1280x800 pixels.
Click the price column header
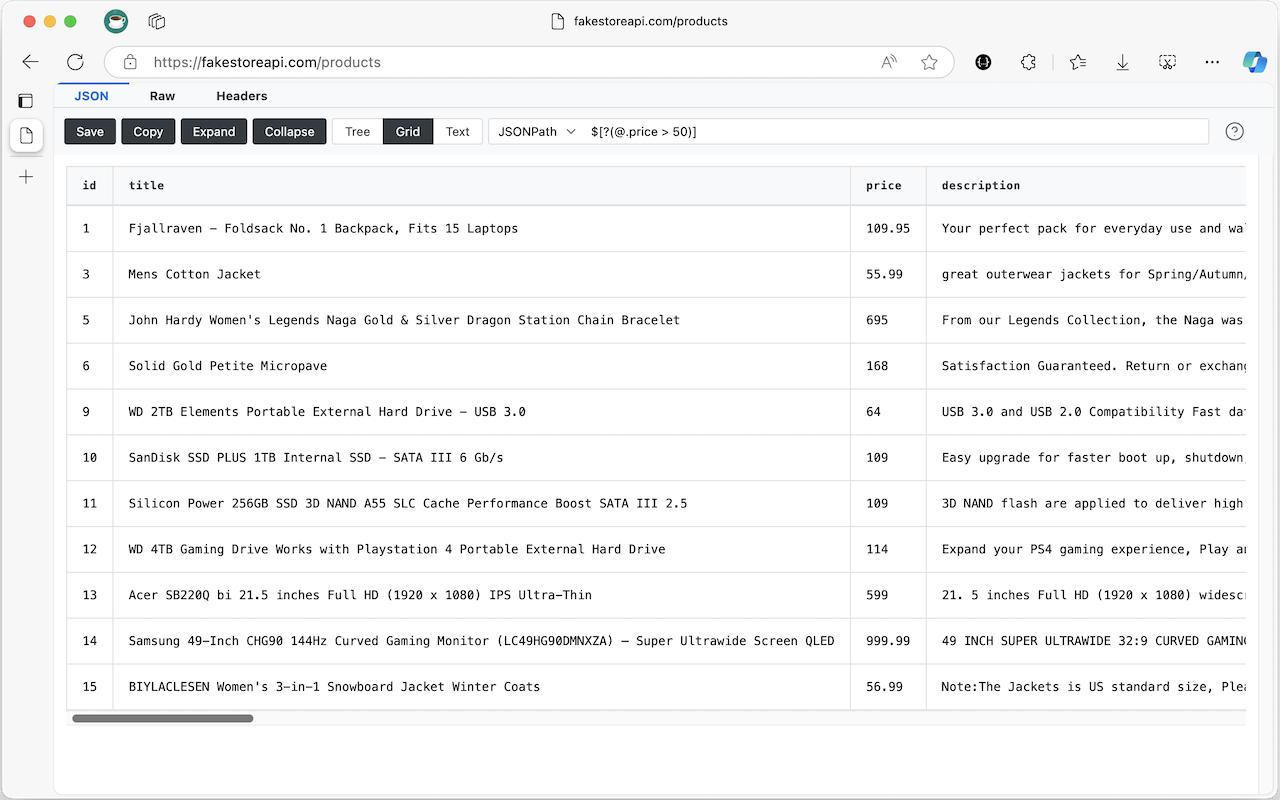click(888, 185)
